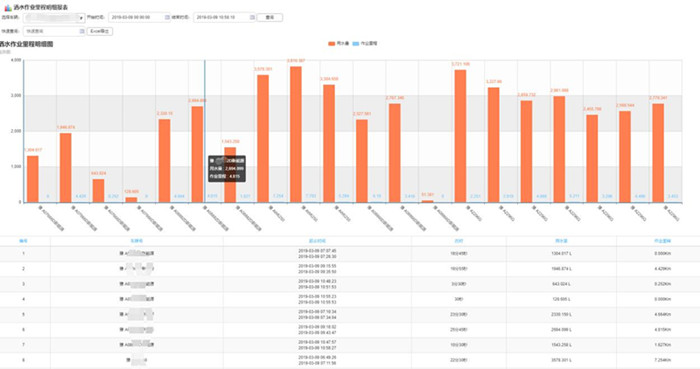Click the bar chart icon beside the report title

(8, 8)
